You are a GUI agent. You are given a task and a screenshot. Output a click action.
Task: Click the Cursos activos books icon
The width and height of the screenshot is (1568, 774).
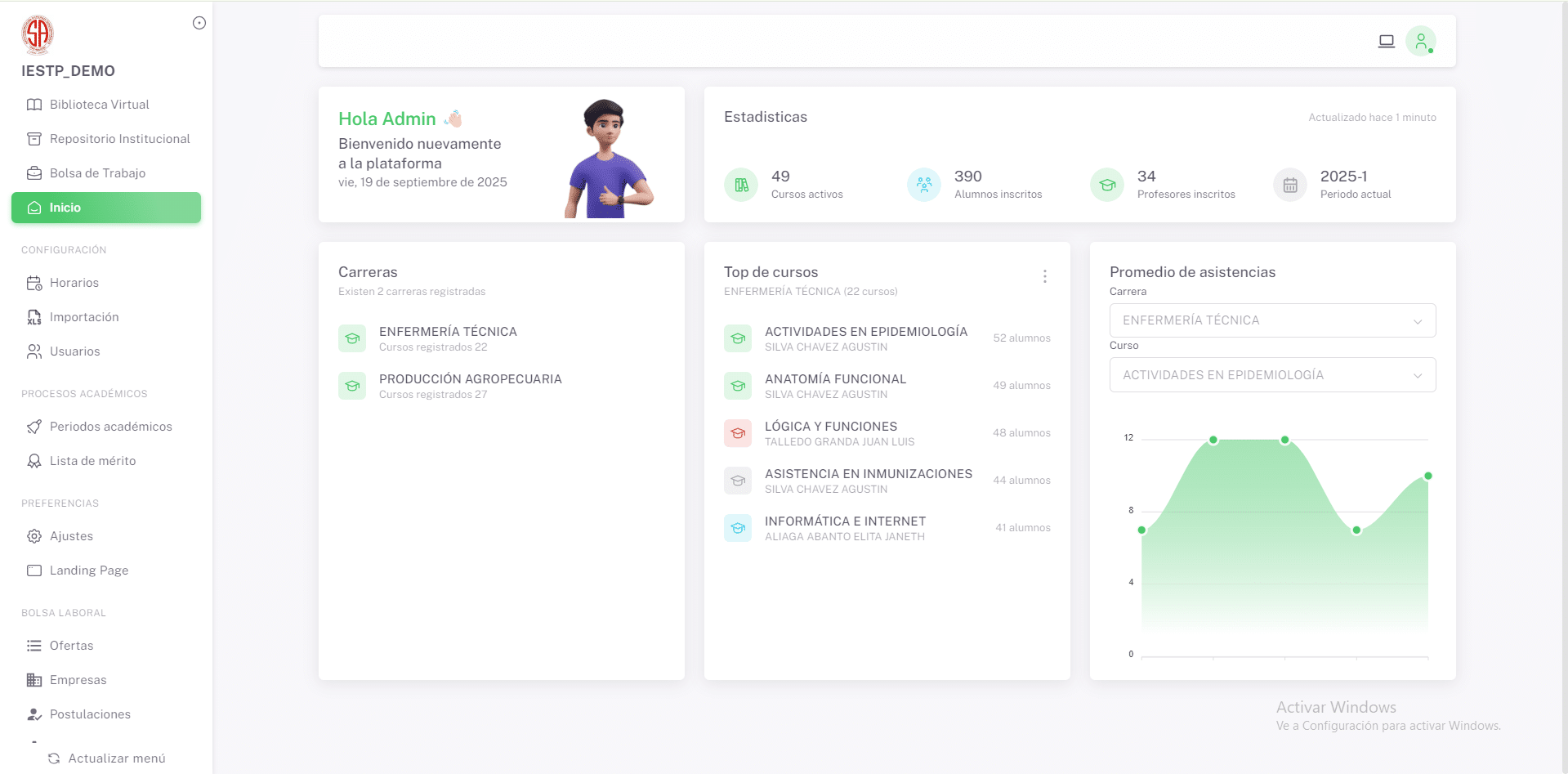[741, 185]
